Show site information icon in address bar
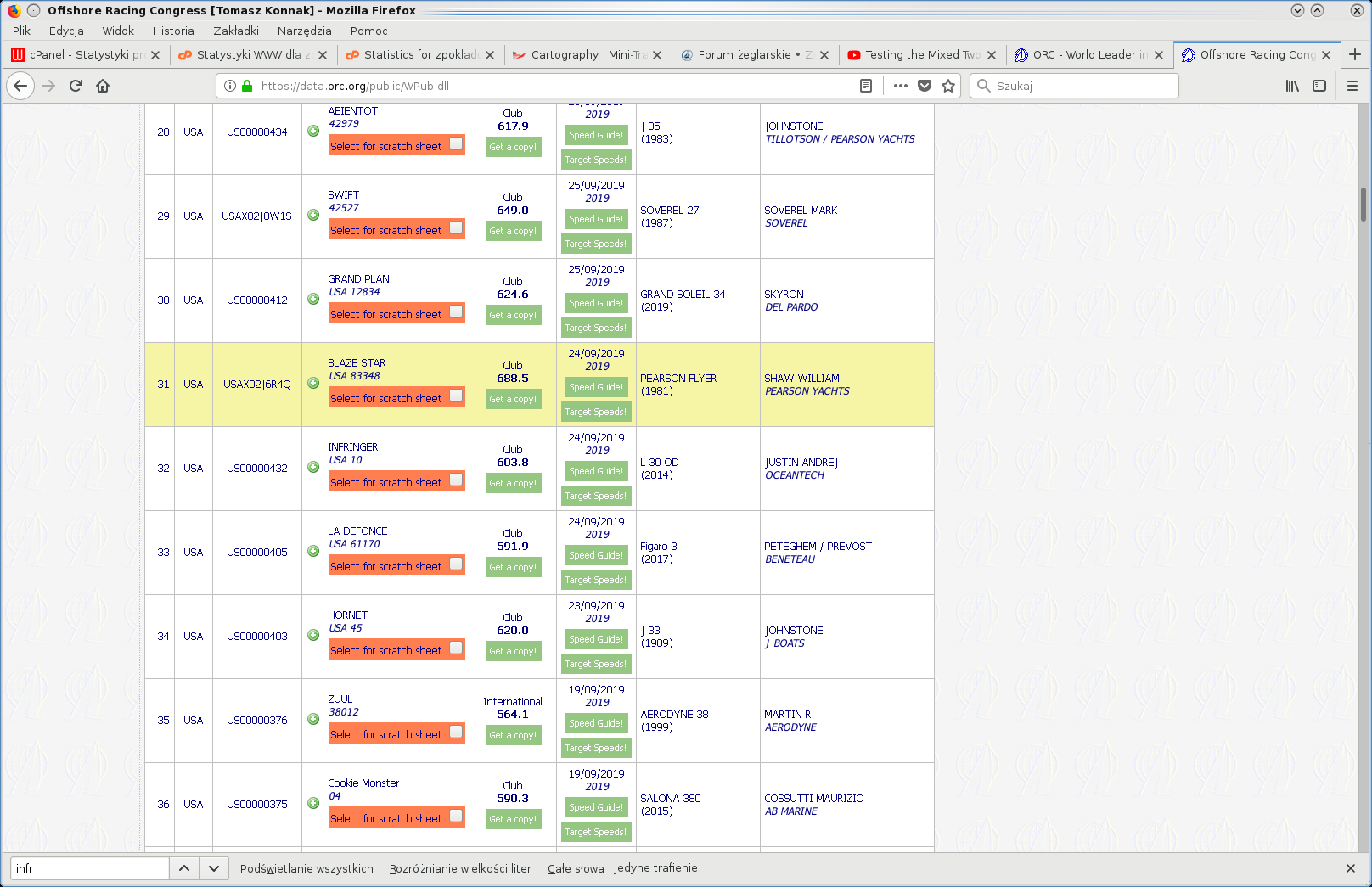 pos(230,86)
